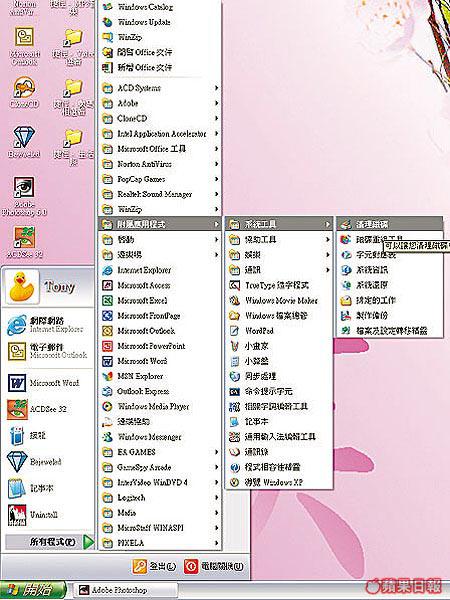Open the Bejeweled desktop diamond icon
450x600 pixels.
(x=24, y=137)
